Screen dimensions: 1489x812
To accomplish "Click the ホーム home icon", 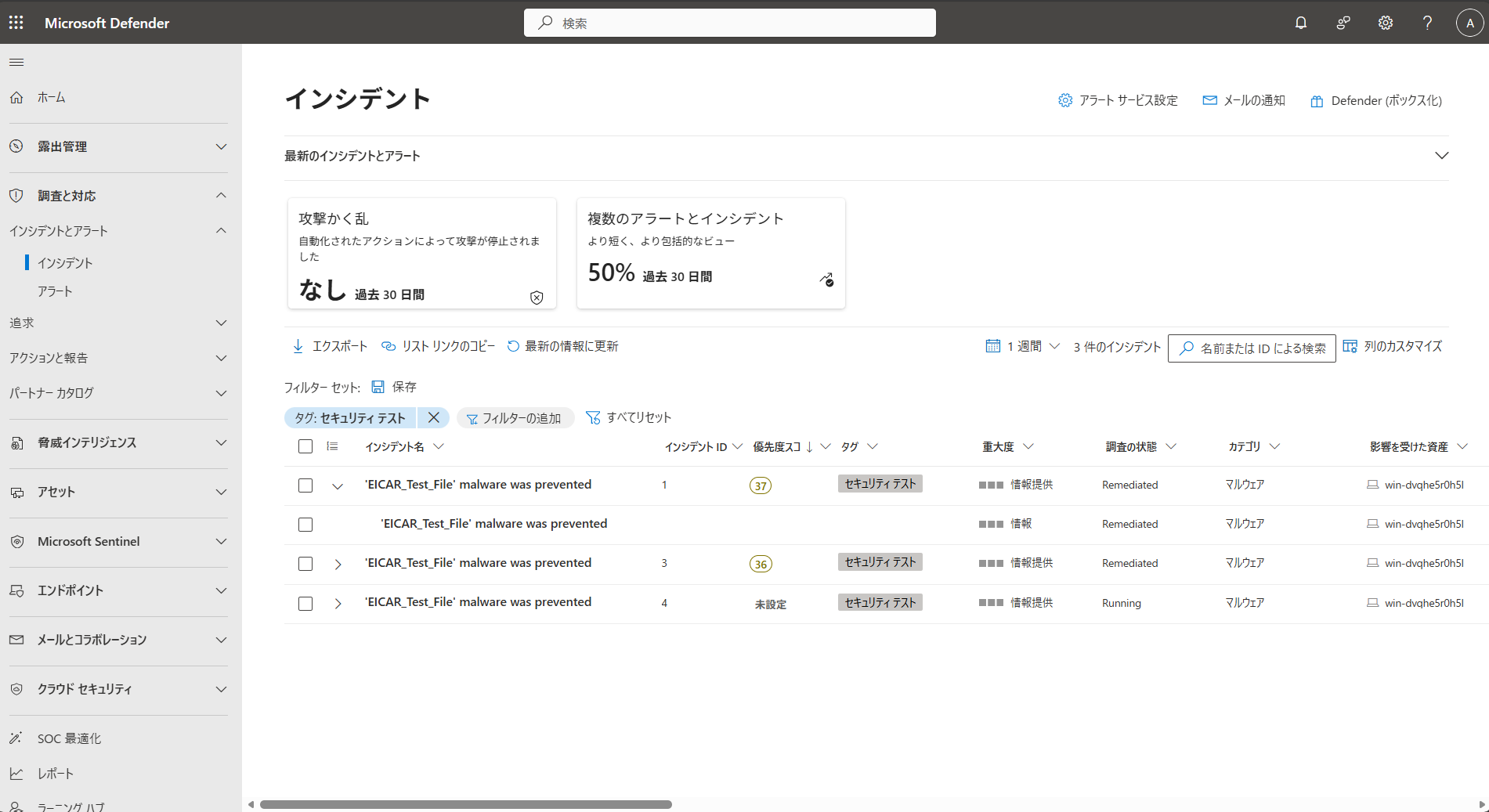I will click(x=16, y=97).
